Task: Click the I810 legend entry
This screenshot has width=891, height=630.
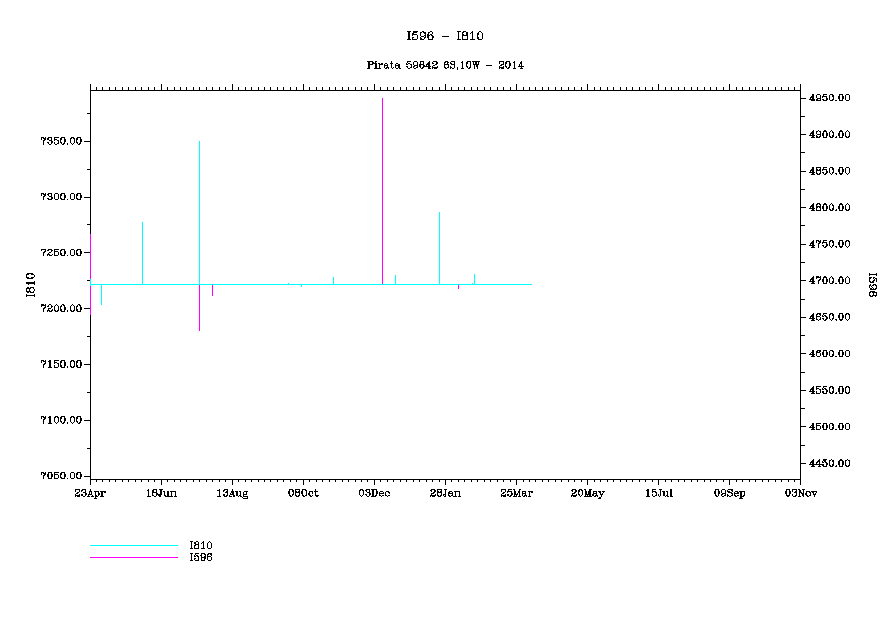Action: pyautogui.click(x=201, y=546)
